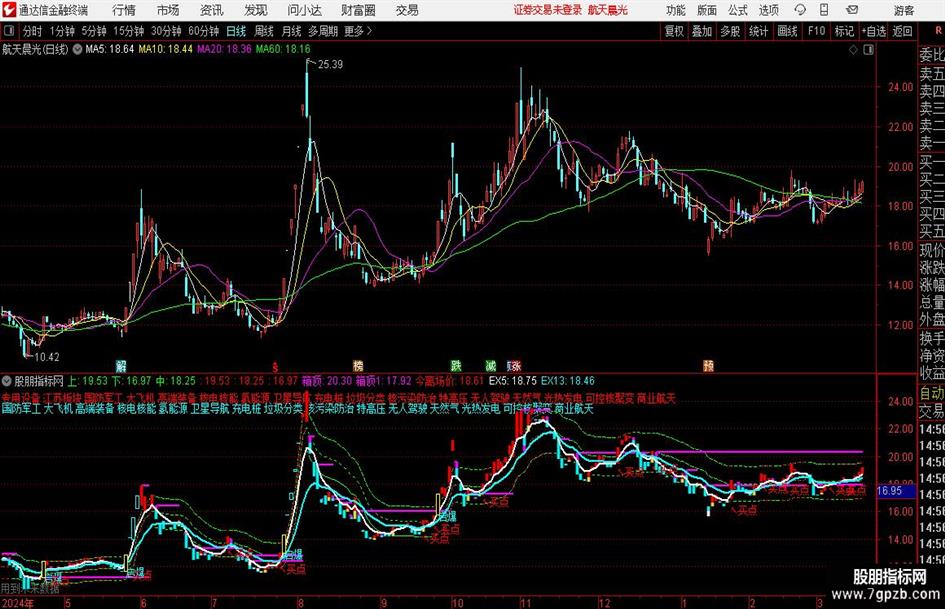Open the 问小达 menu
The image size is (945, 609).
(304, 10)
